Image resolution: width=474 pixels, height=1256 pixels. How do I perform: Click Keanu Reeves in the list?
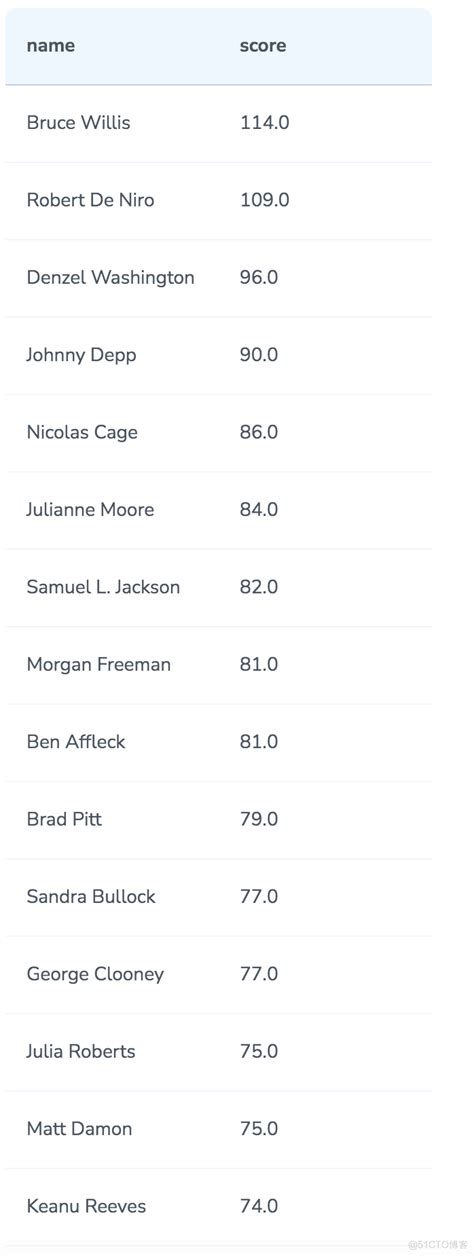click(86, 1207)
